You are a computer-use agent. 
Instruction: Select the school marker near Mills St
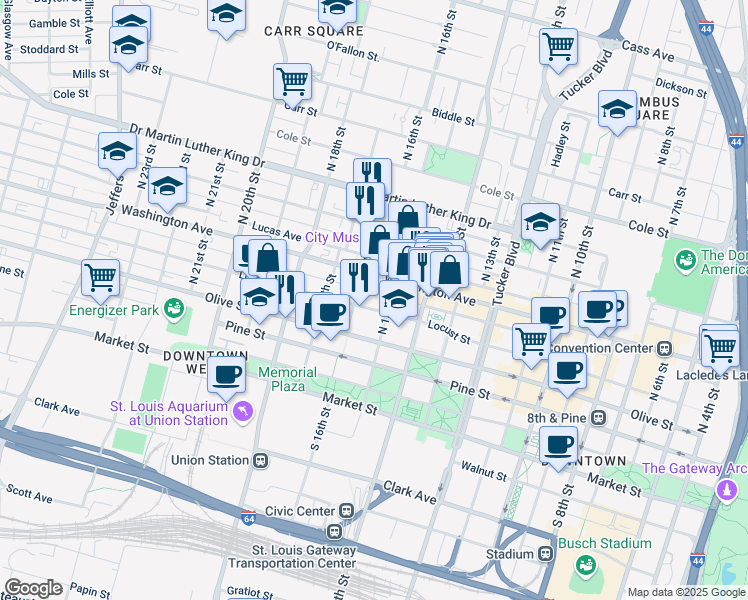128,46
